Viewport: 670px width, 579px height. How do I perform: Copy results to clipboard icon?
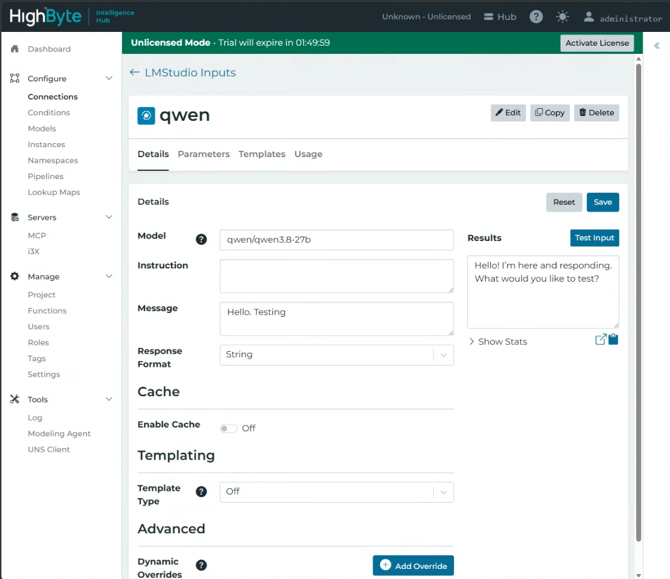[613, 339]
